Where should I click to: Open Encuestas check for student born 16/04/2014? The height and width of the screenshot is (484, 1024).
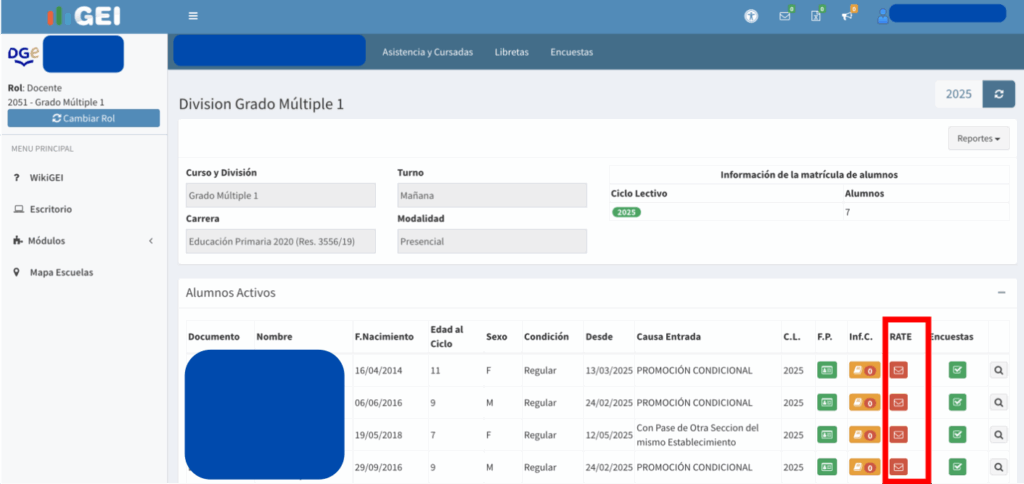(957, 370)
